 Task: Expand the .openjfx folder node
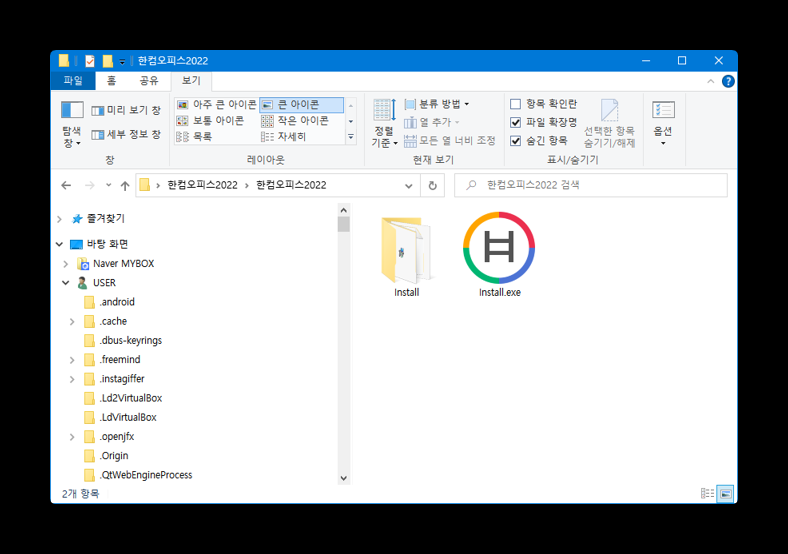coord(72,436)
